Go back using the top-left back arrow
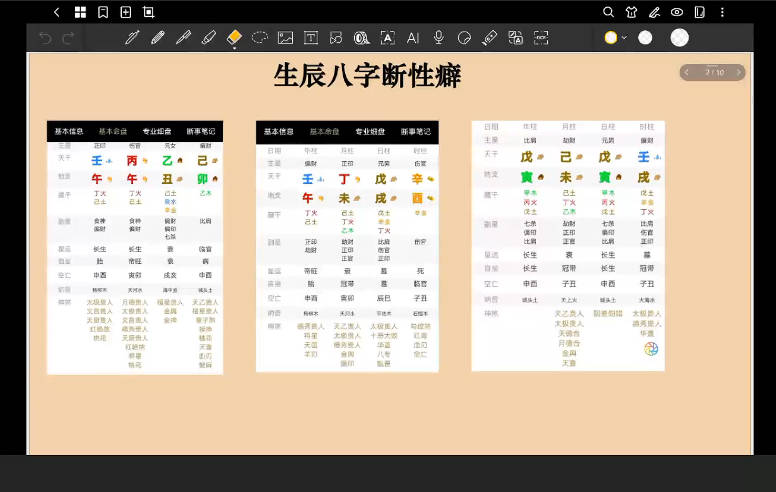 56,12
